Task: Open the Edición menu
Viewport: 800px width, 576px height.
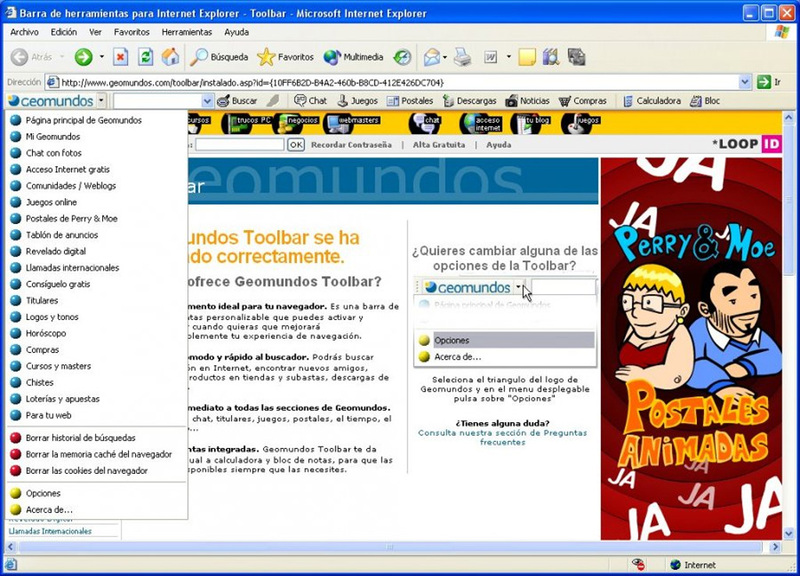Action: (64, 32)
